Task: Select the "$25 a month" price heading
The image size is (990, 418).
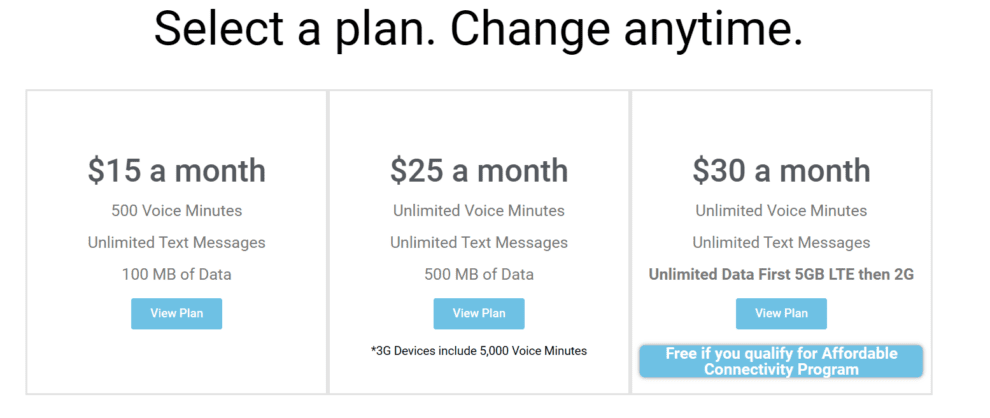Action: (478, 170)
